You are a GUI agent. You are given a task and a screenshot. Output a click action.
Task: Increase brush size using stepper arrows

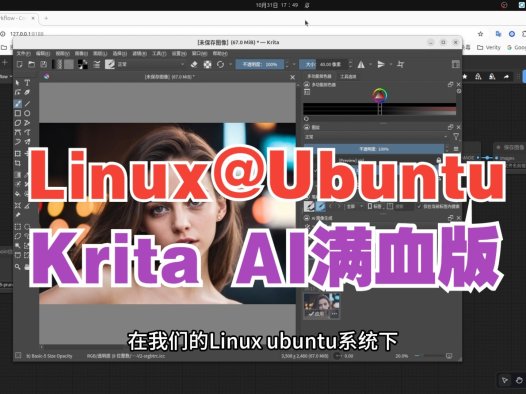coord(351,62)
